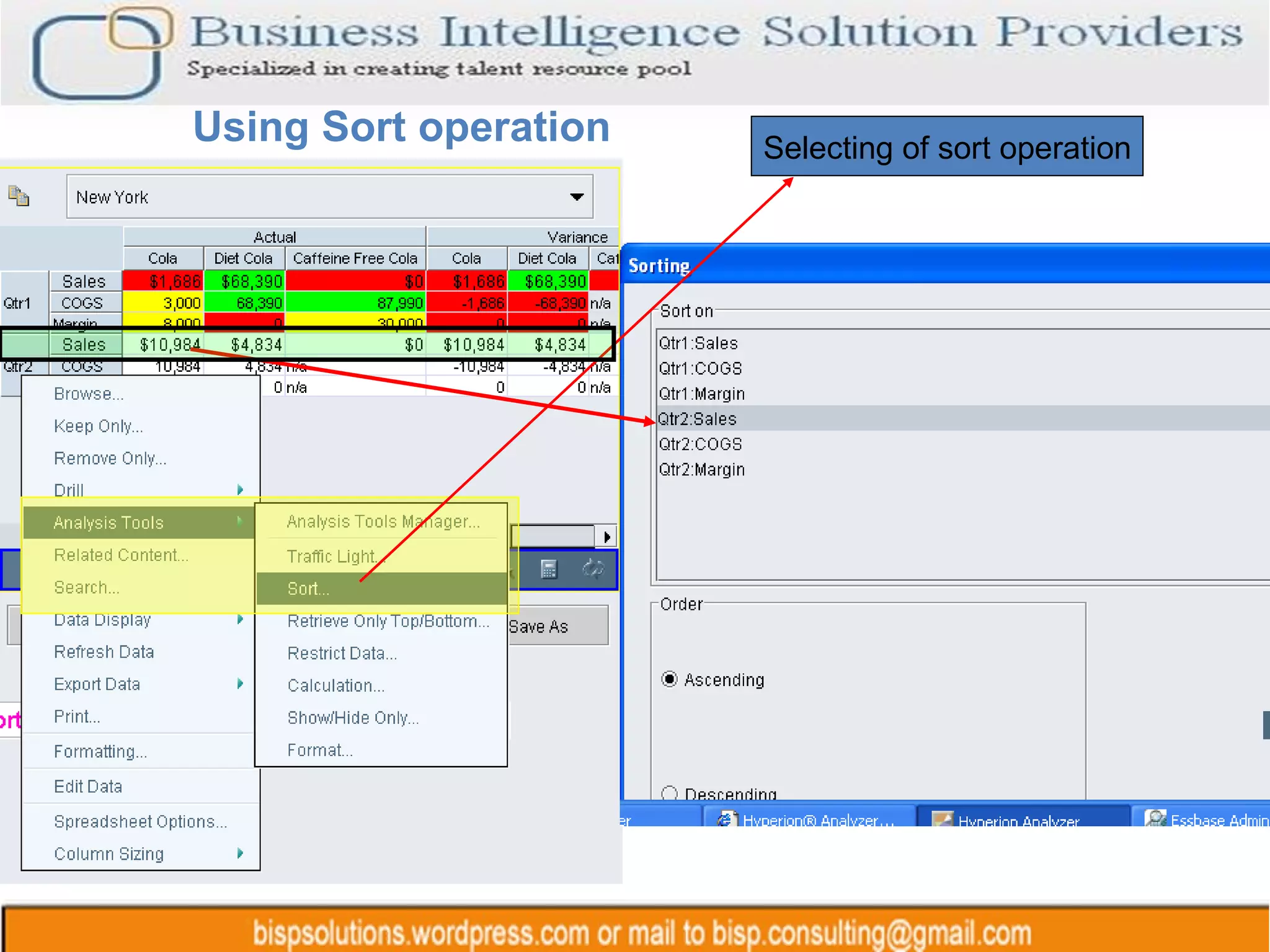Click Retrieve Only Top/Bottom... menu entry

coord(388,621)
